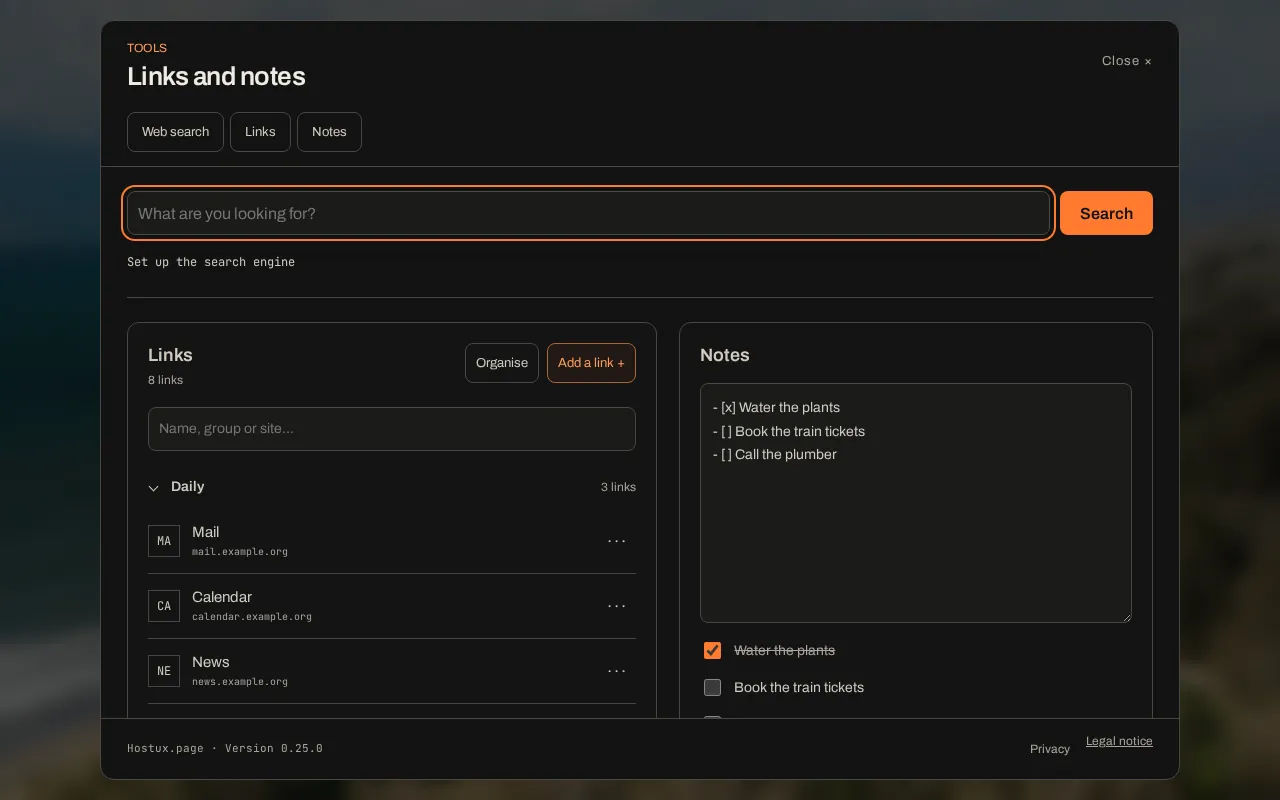Viewport: 1280px width, 800px height.
Task: Click the 3 links count for Daily
Action: [x=618, y=487]
